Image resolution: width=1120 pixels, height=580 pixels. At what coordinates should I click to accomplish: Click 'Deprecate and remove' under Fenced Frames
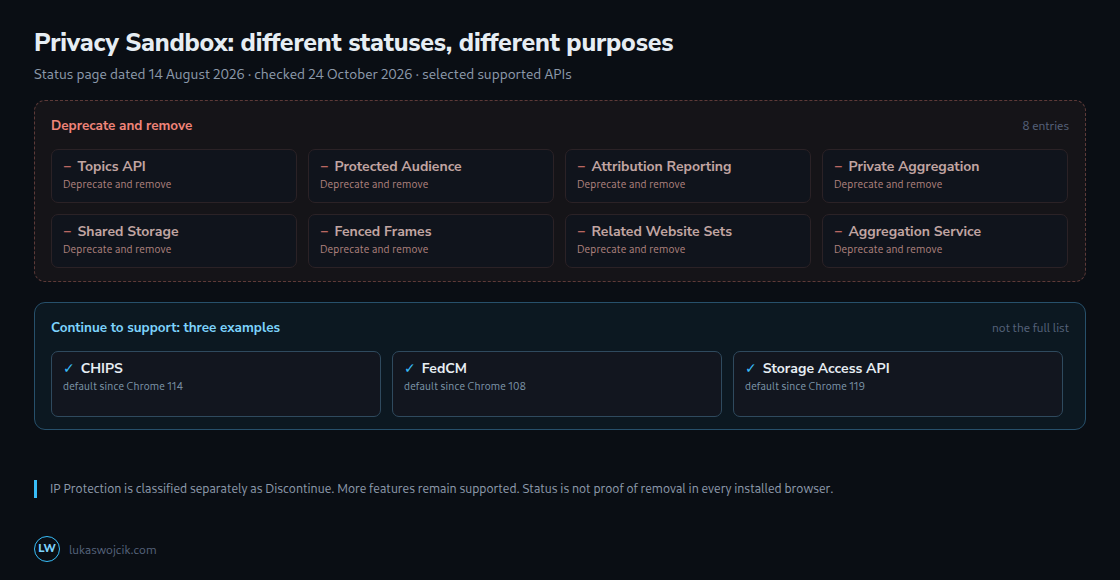tap(374, 249)
